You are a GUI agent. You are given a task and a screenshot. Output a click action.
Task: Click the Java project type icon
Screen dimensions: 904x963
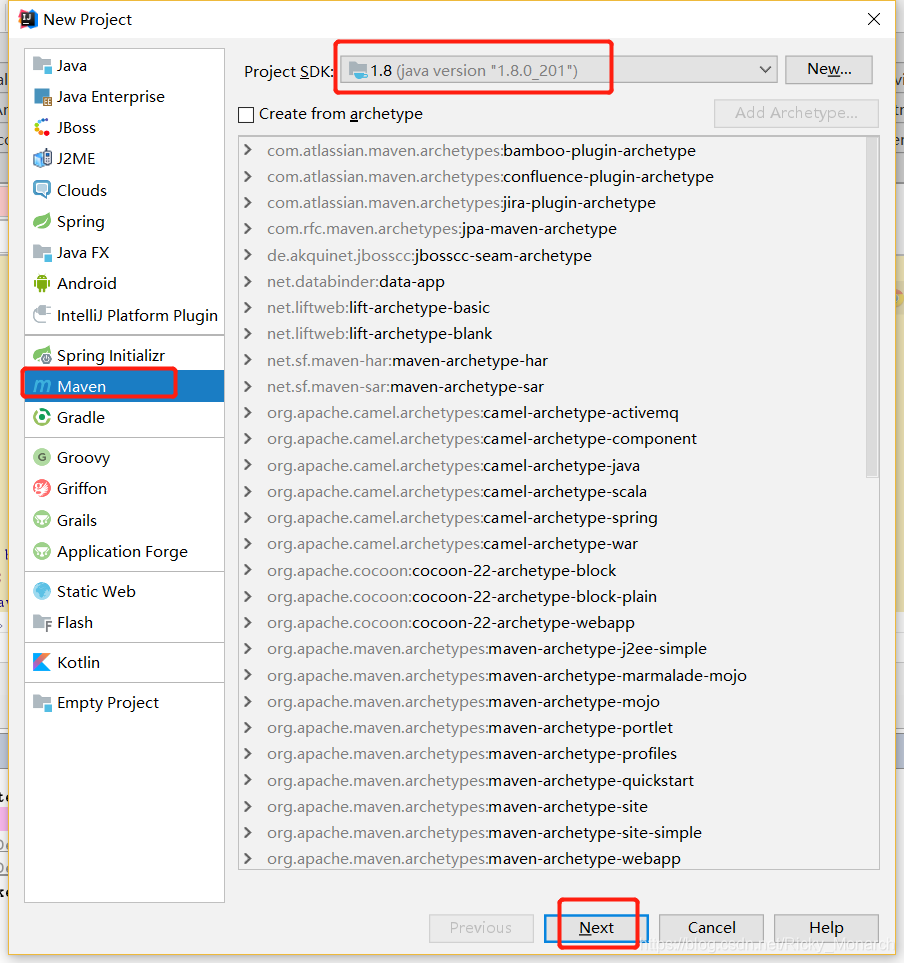42,65
